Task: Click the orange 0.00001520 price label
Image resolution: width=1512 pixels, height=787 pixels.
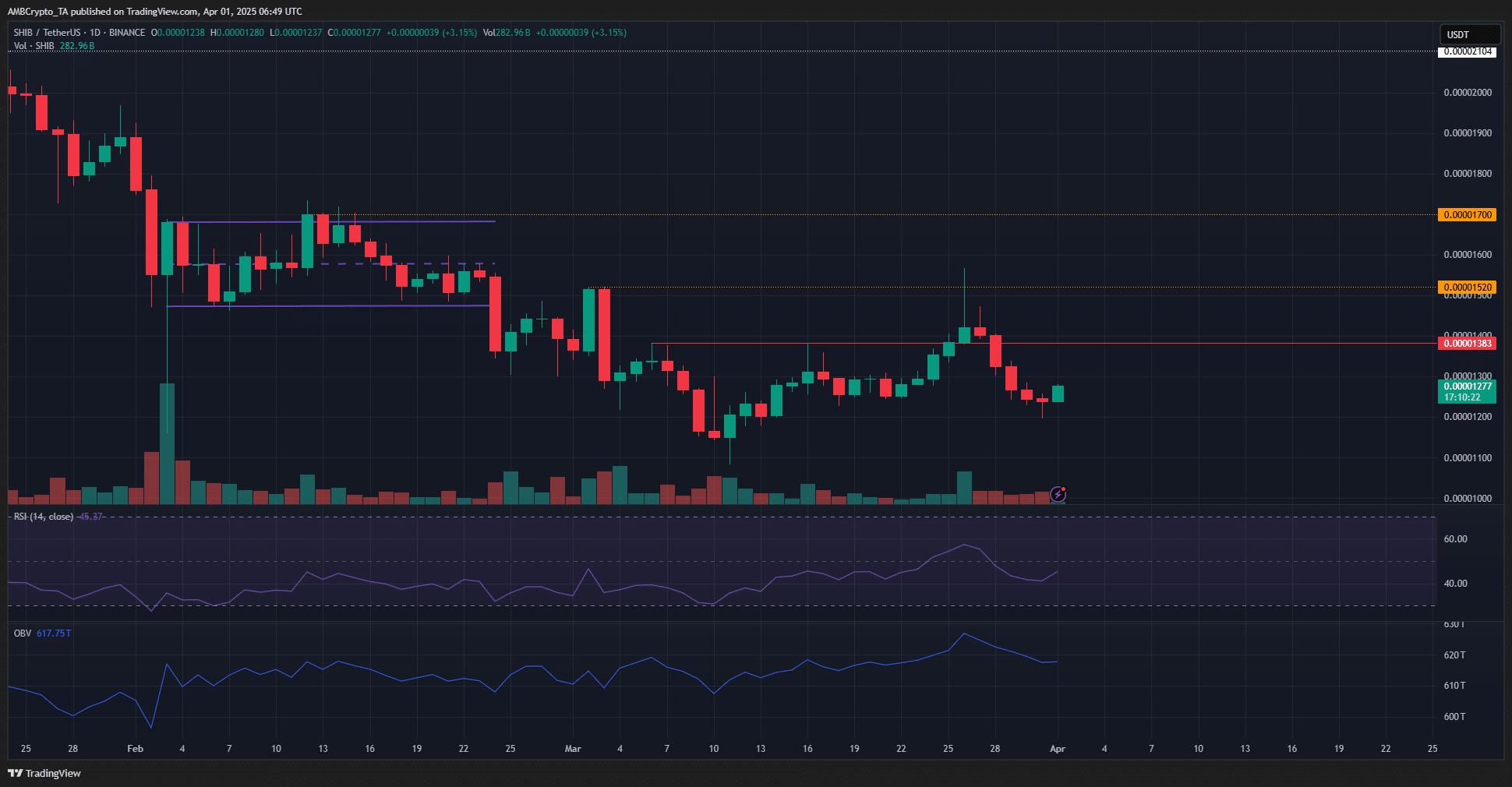Action: pyautogui.click(x=1466, y=288)
